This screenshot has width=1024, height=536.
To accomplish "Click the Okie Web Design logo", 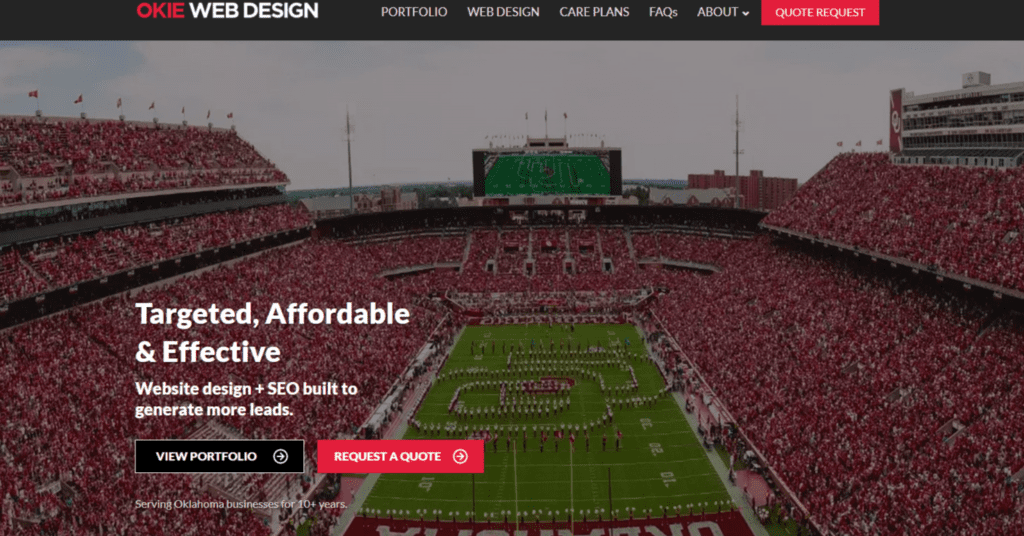I will point(227,10).
